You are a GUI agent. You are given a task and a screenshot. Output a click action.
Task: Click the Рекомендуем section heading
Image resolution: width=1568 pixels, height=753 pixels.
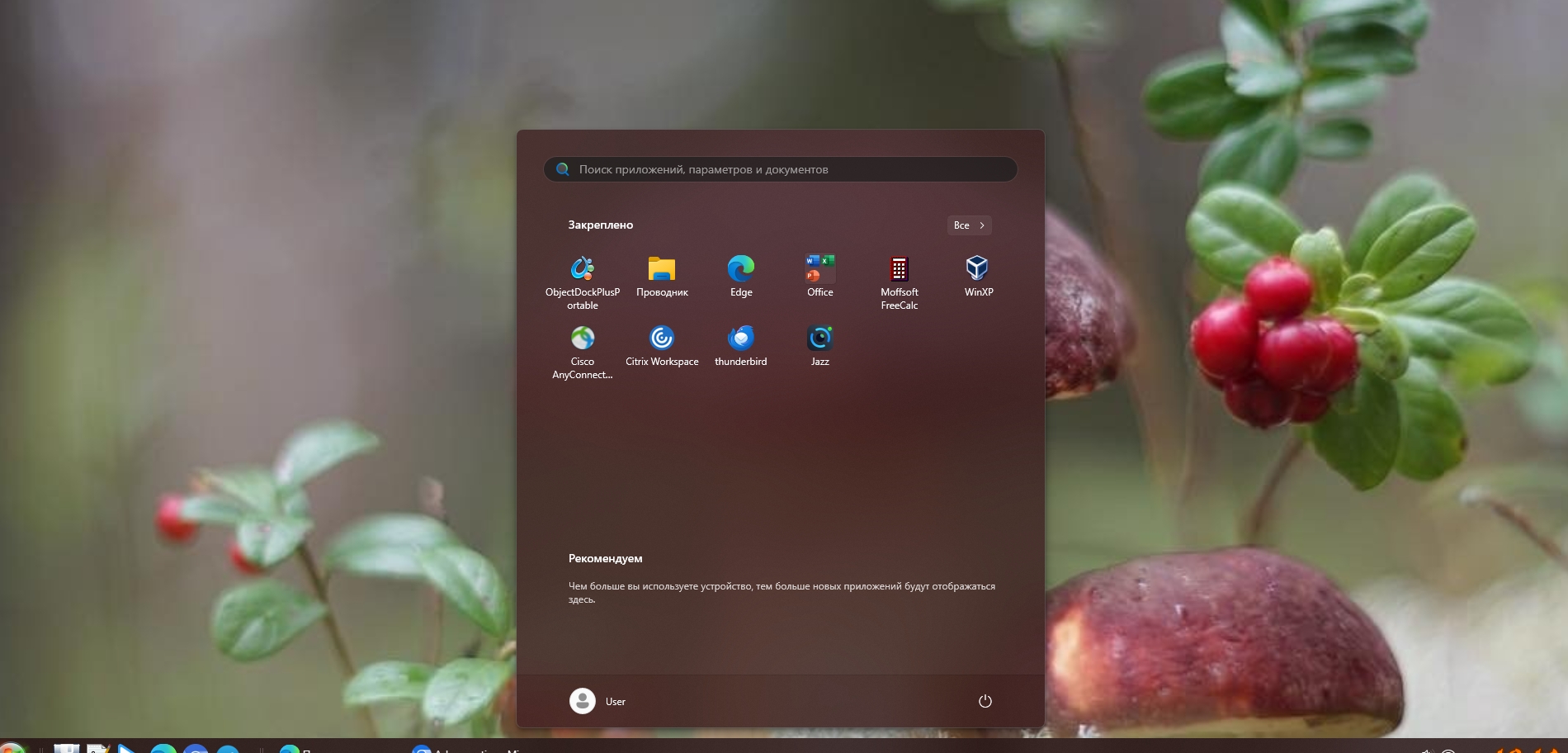(604, 558)
